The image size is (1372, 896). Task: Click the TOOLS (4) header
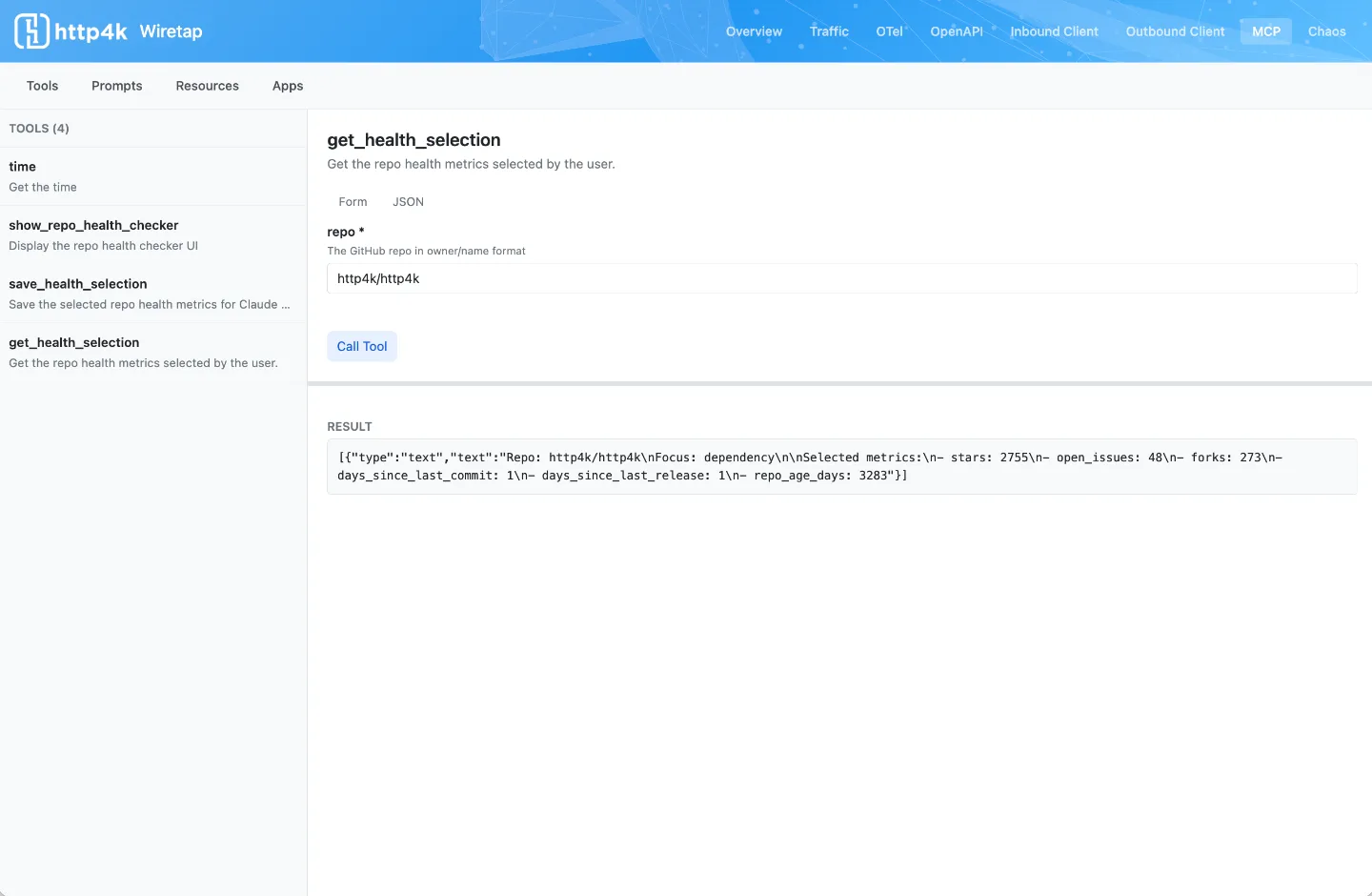[39, 129]
